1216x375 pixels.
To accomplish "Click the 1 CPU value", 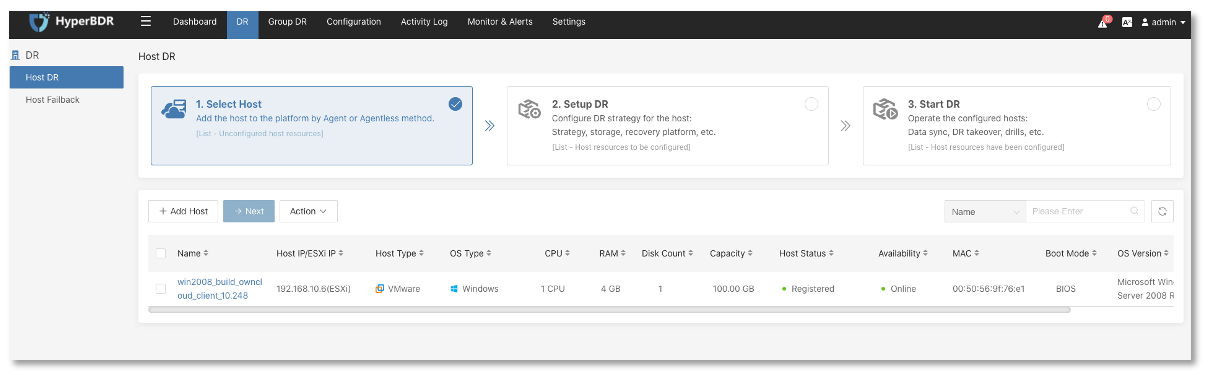I will pos(553,289).
